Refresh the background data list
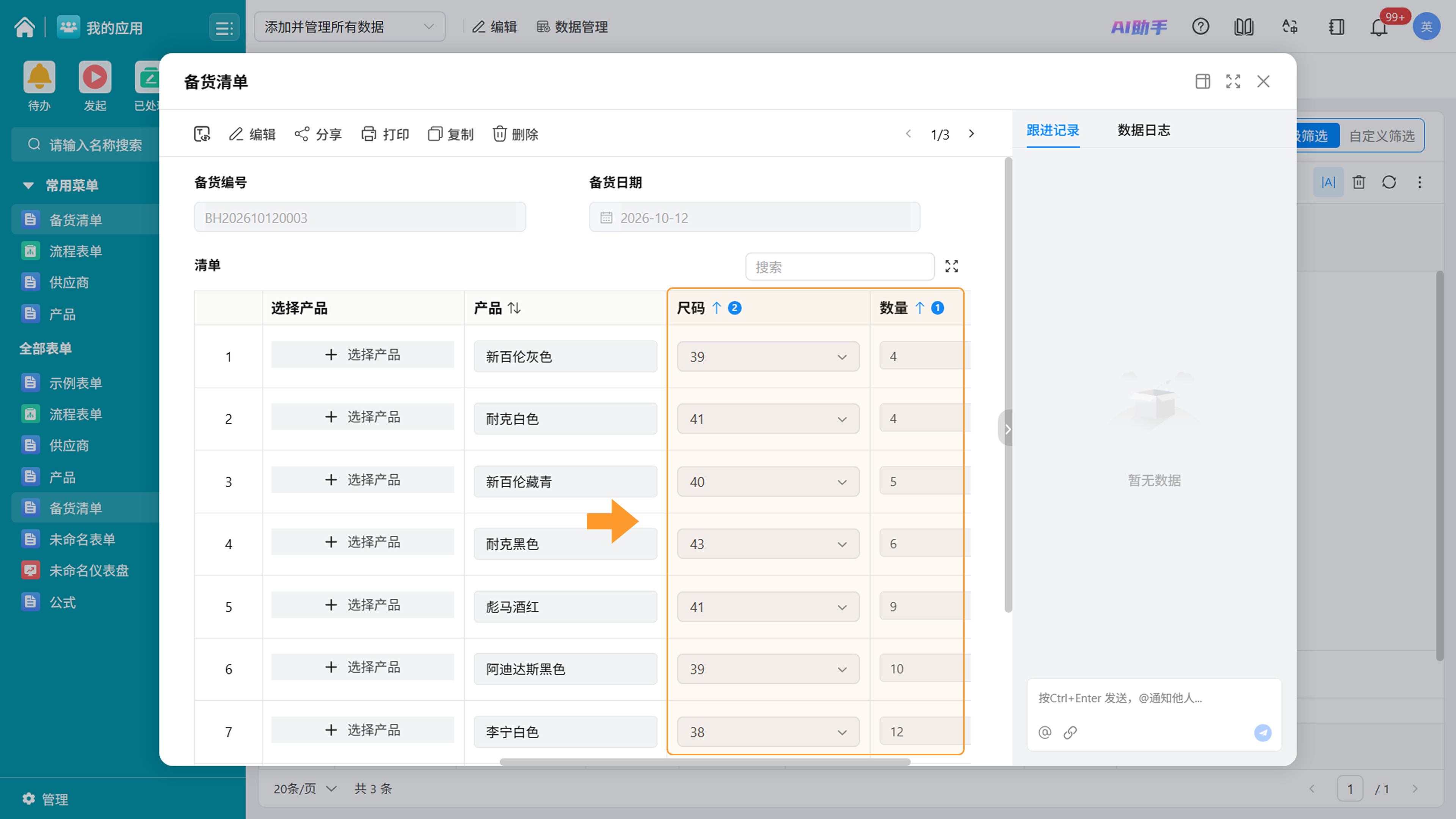Screen dimensions: 1456x819 point(1389,182)
